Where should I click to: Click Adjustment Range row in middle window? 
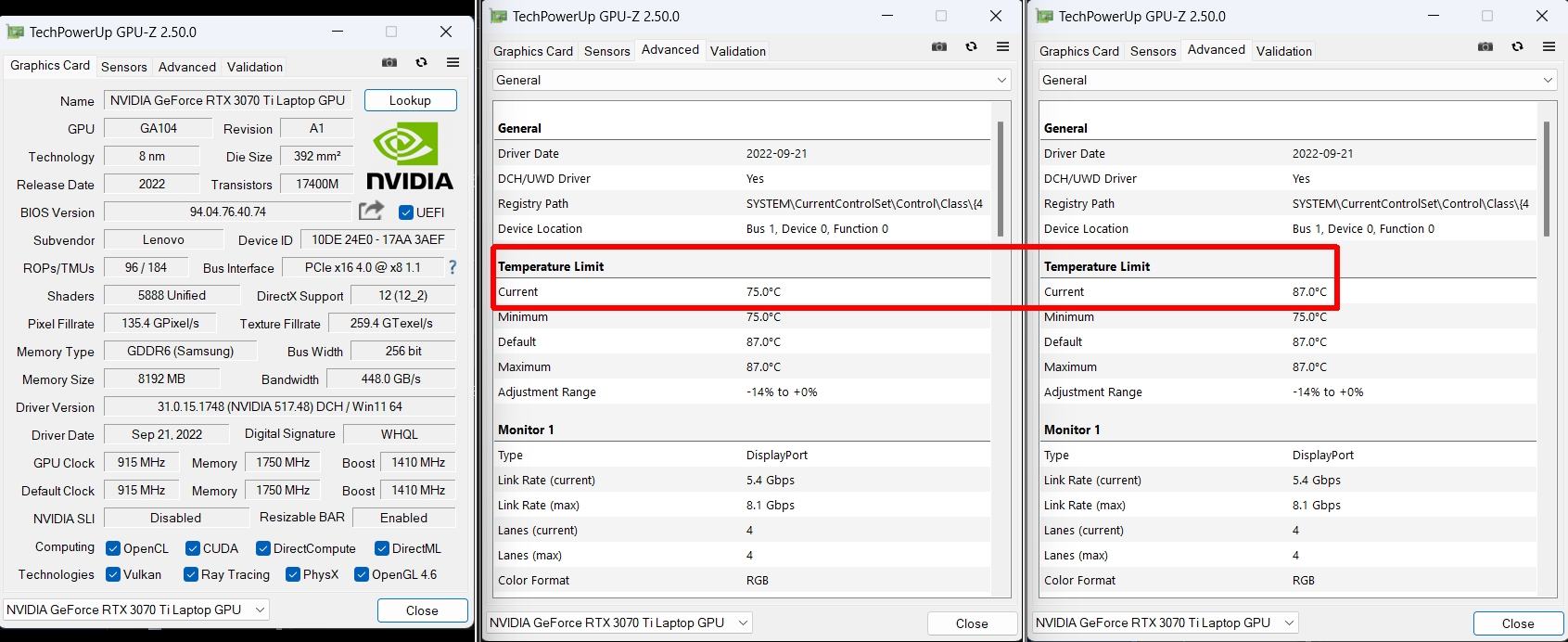point(742,392)
